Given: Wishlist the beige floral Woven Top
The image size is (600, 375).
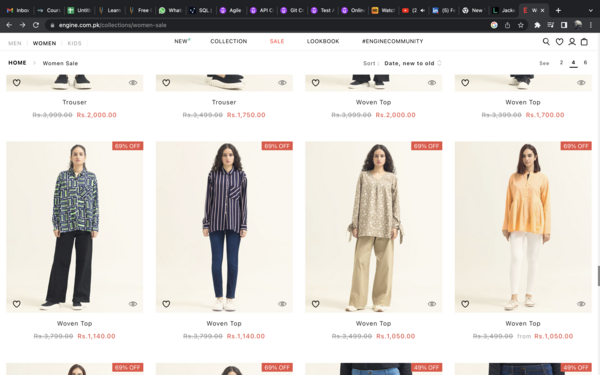Looking at the screenshot, I should (315, 304).
